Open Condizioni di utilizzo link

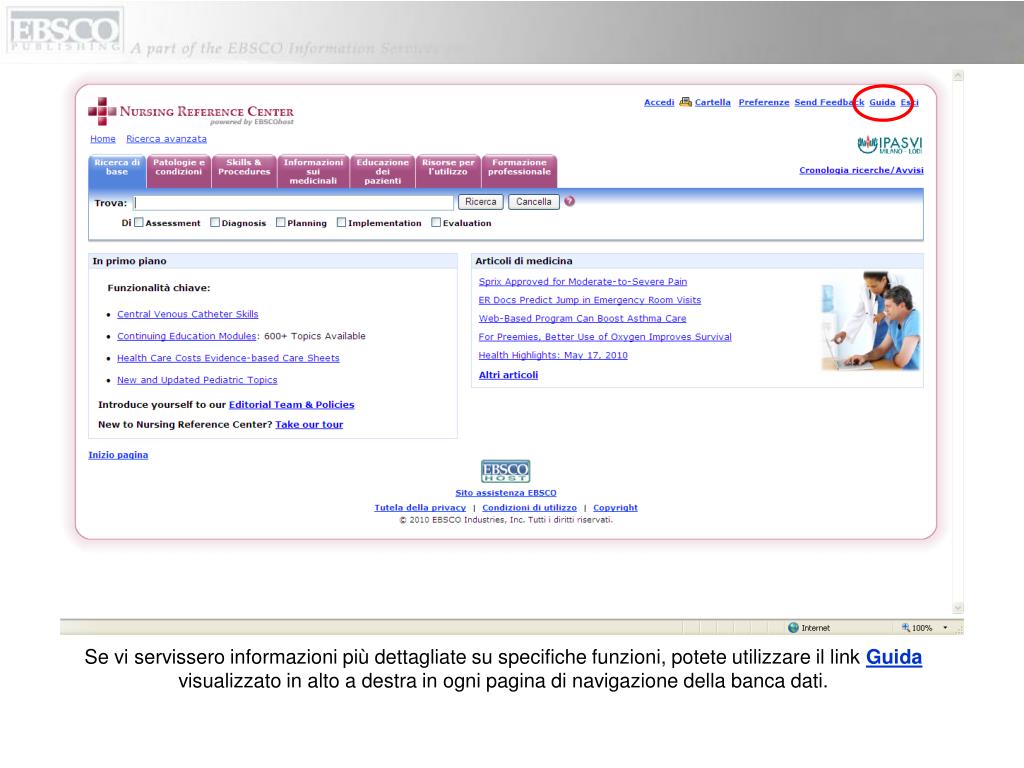pyautogui.click(x=530, y=507)
